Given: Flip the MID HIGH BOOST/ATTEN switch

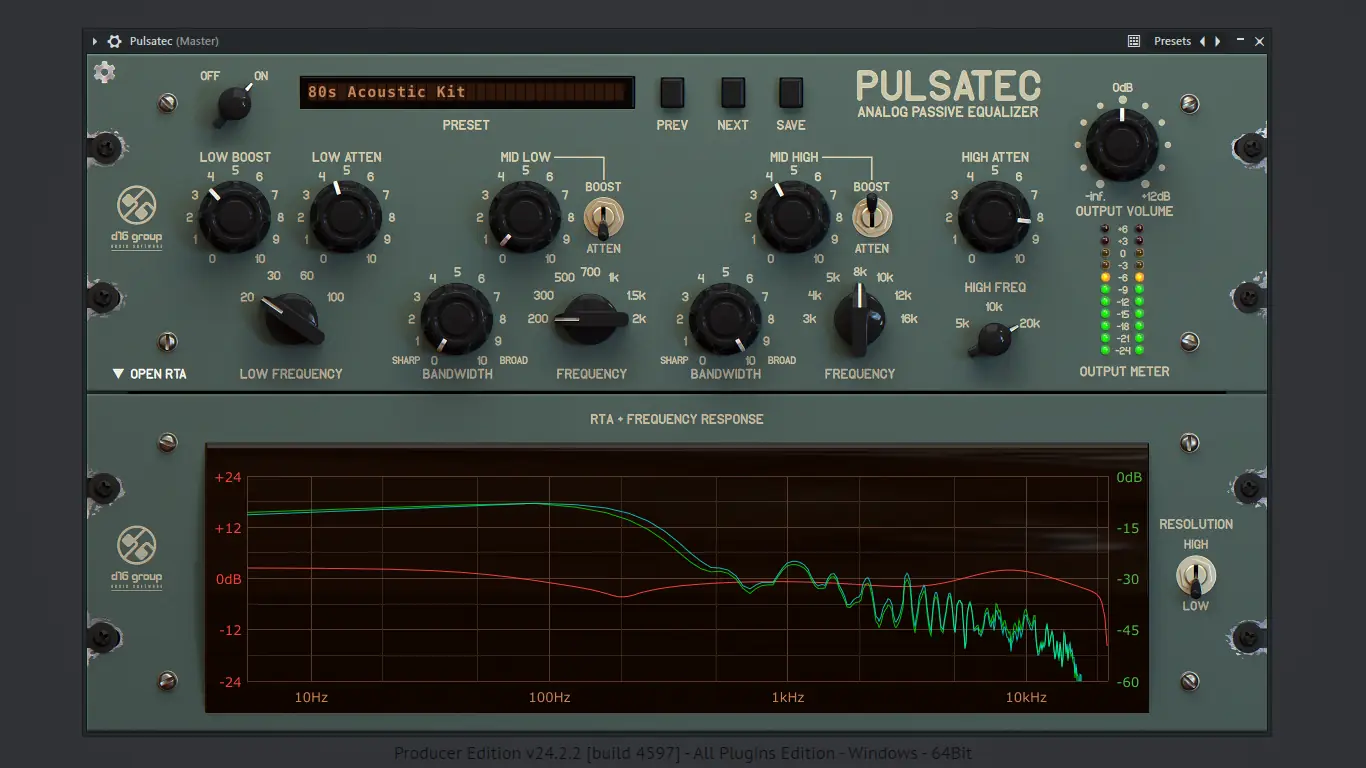Looking at the screenshot, I should tap(872, 215).
